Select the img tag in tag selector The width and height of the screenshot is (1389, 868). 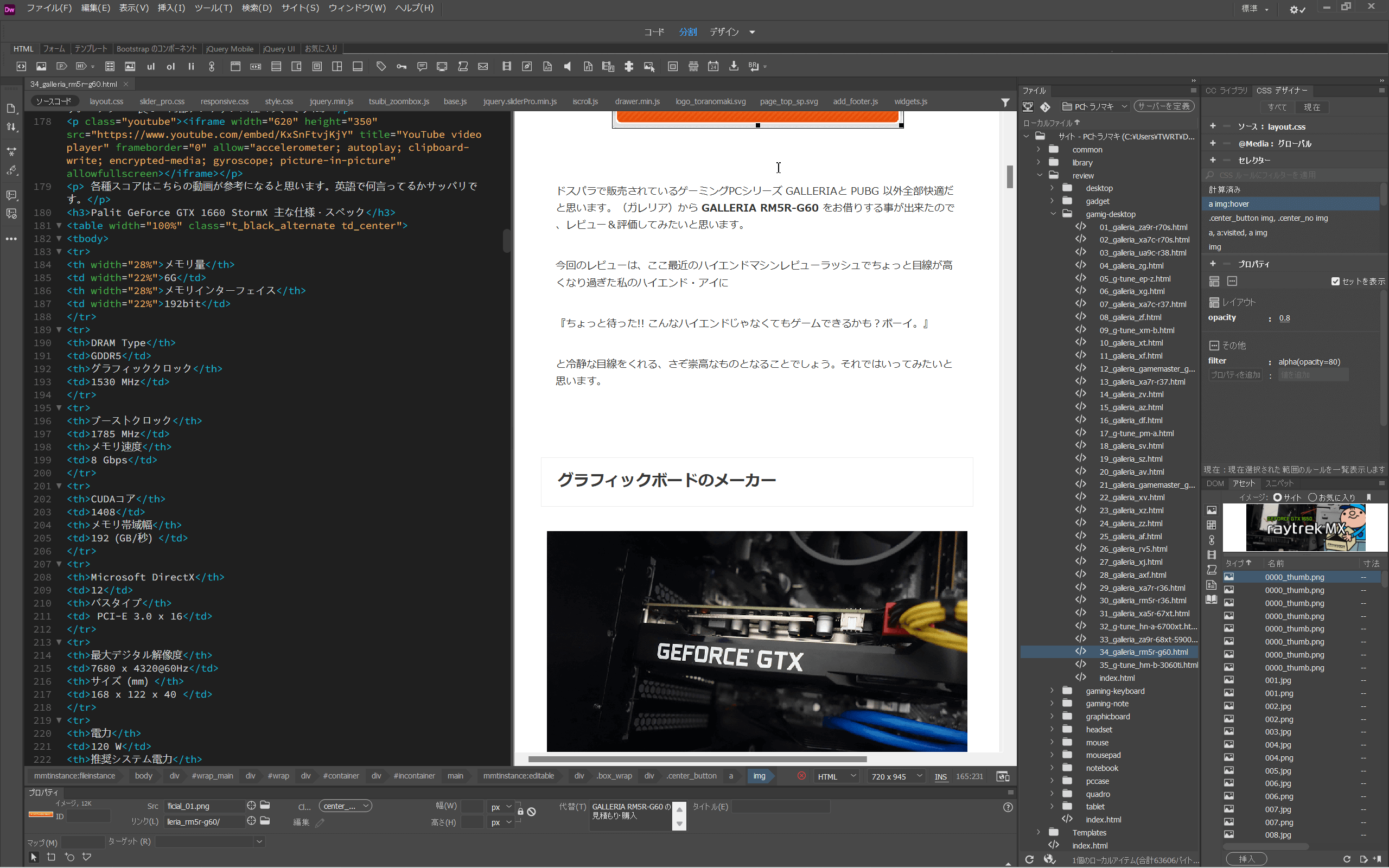tap(759, 776)
